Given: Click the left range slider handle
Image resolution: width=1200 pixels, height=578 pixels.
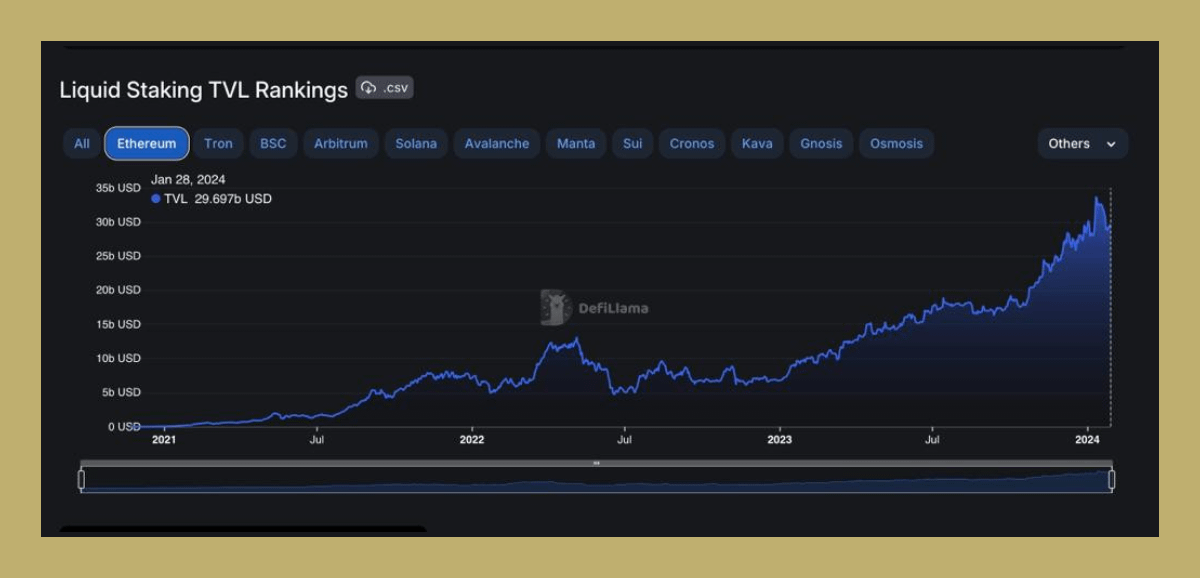Looking at the screenshot, I should [x=81, y=480].
